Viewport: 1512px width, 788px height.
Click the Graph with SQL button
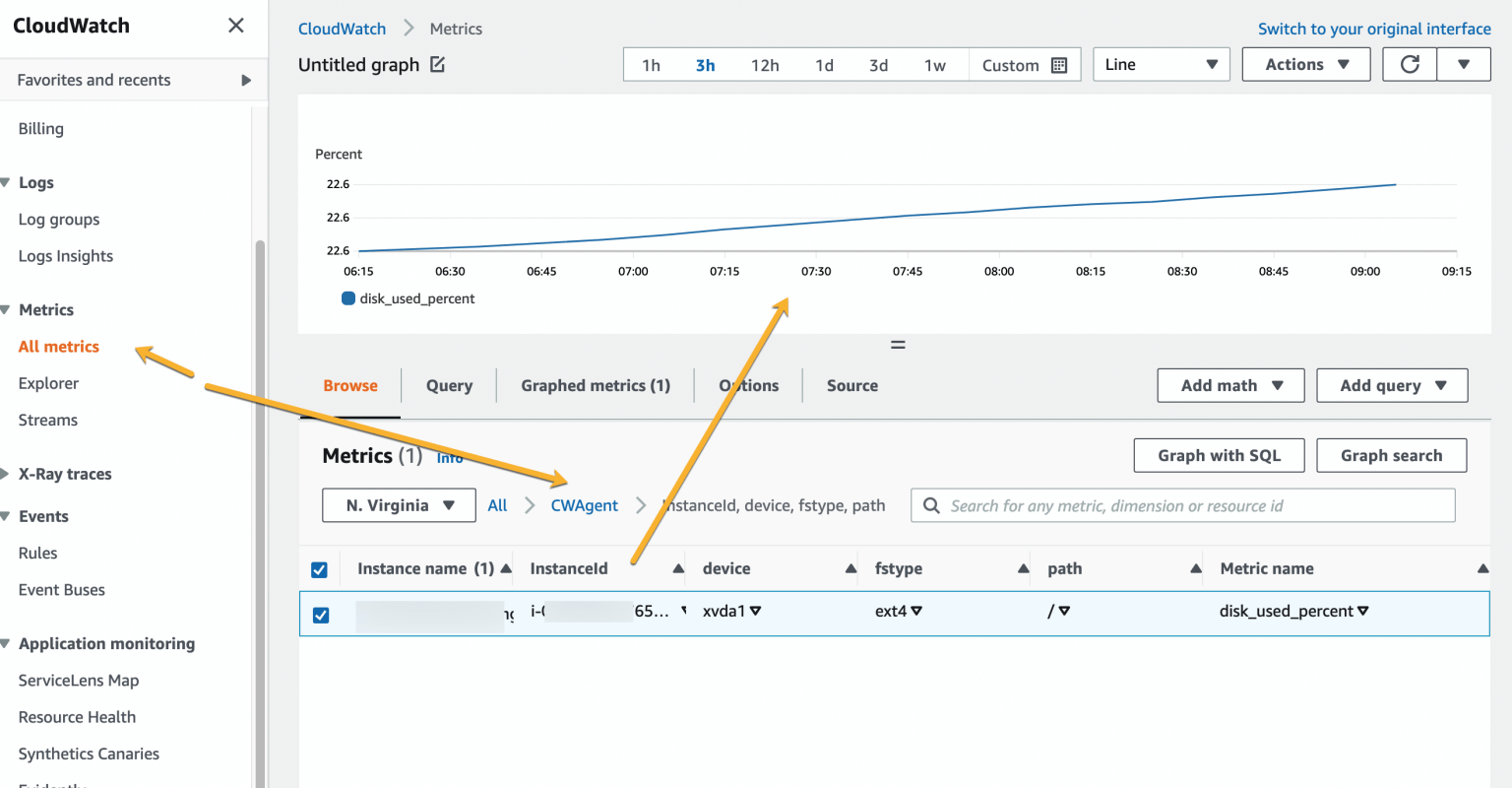coord(1219,456)
